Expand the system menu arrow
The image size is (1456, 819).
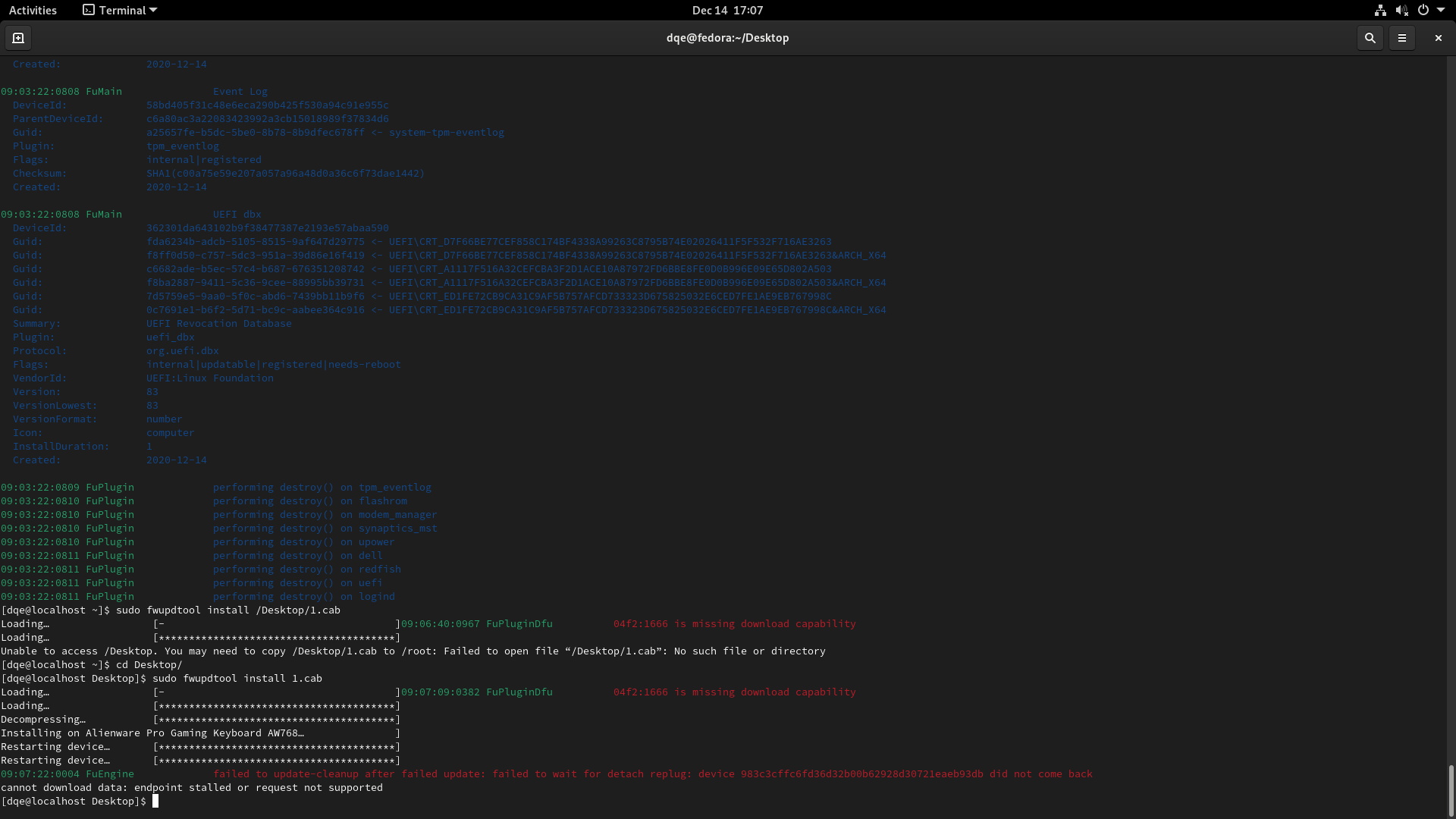coord(1441,10)
